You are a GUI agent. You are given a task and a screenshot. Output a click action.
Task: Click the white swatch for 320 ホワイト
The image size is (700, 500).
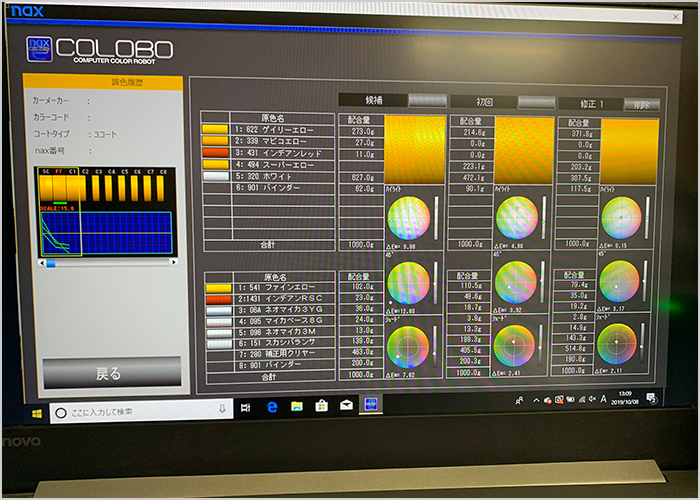click(216, 176)
